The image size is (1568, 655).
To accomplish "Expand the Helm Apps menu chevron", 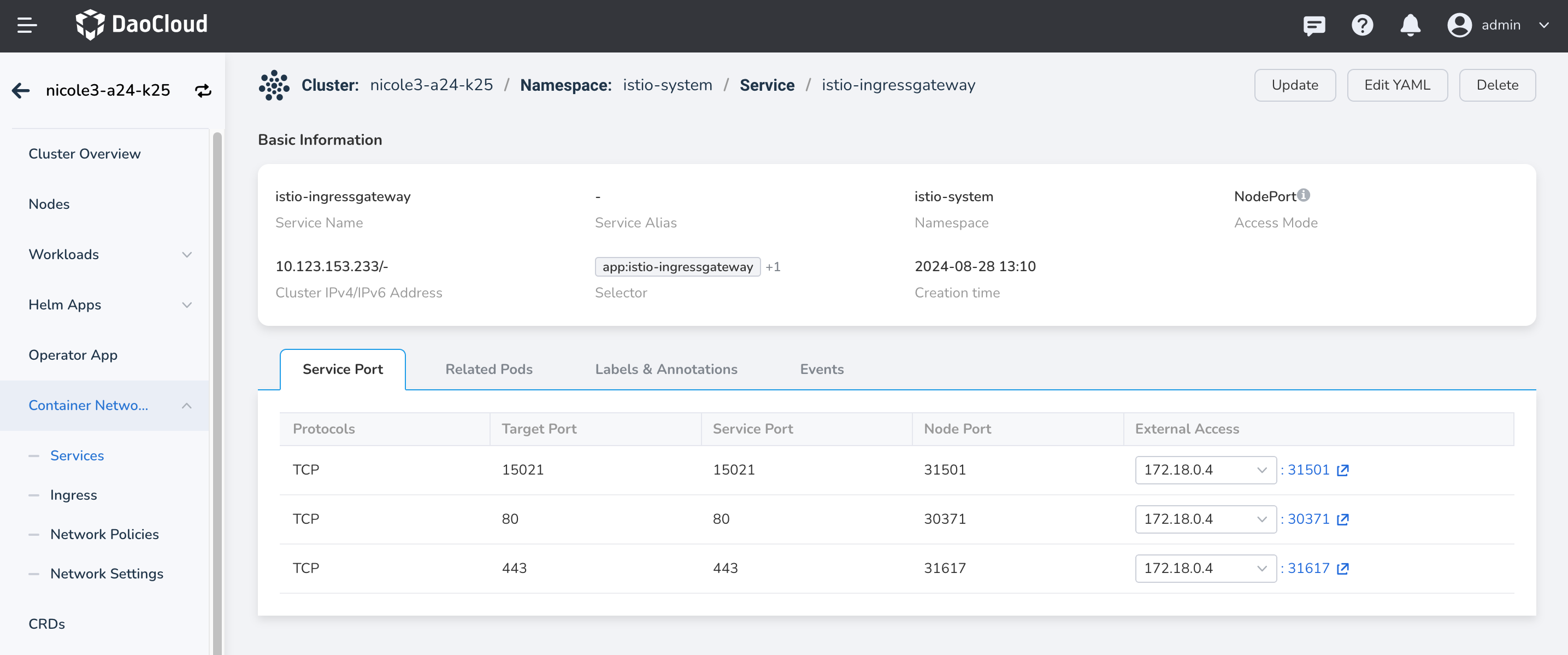I will [187, 305].
